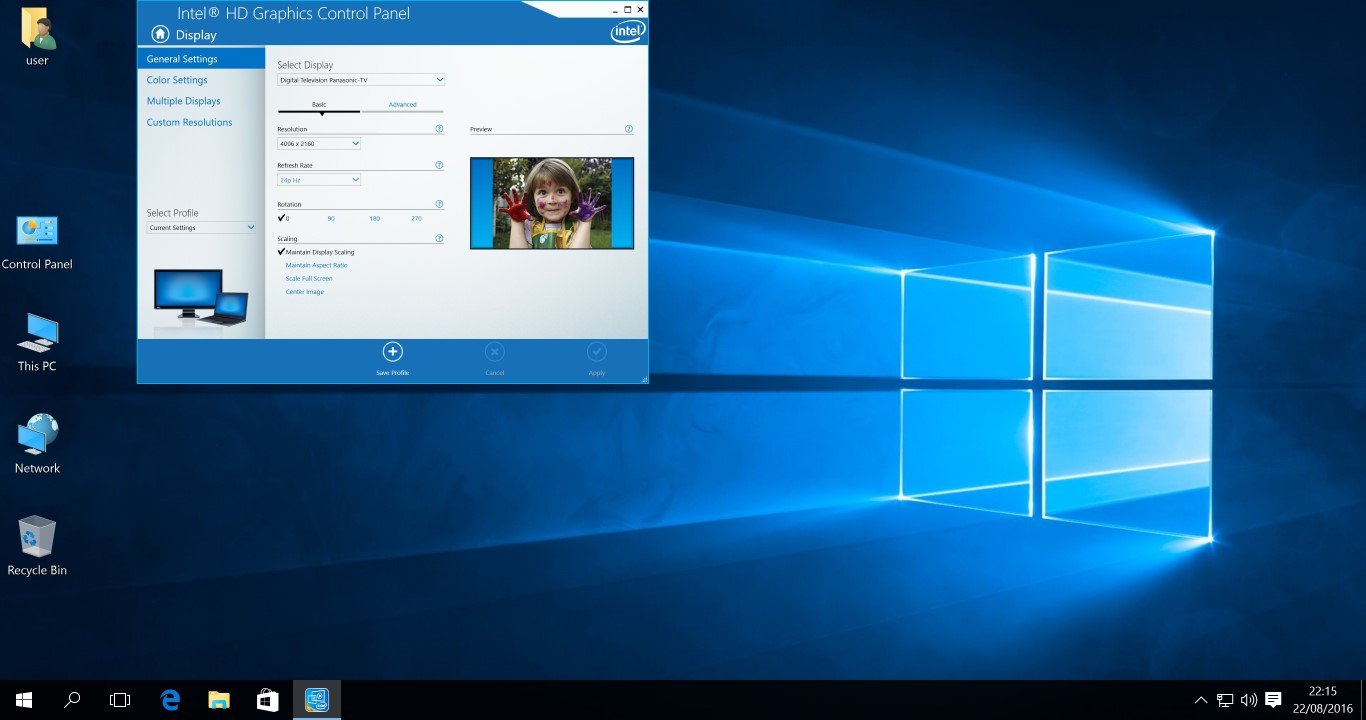Screen dimensions: 1366x720
Task: Select Maintain Display Scaling option
Action: click(x=316, y=252)
